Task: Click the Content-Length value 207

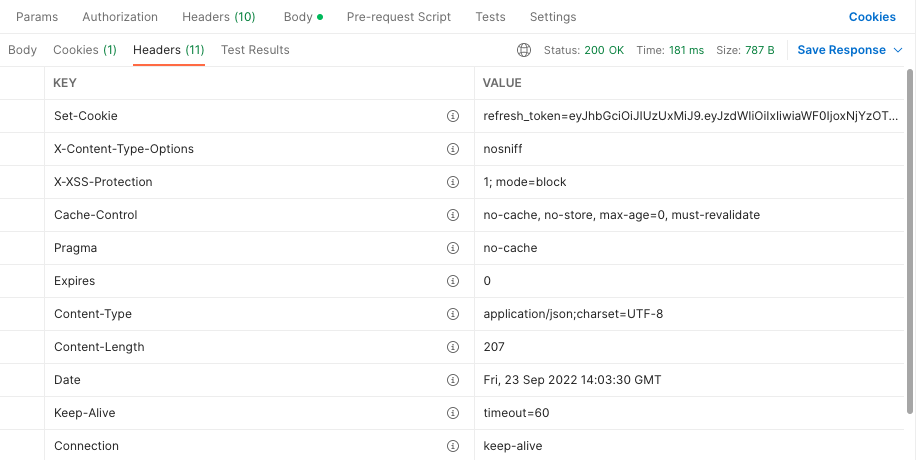Action: (494, 347)
